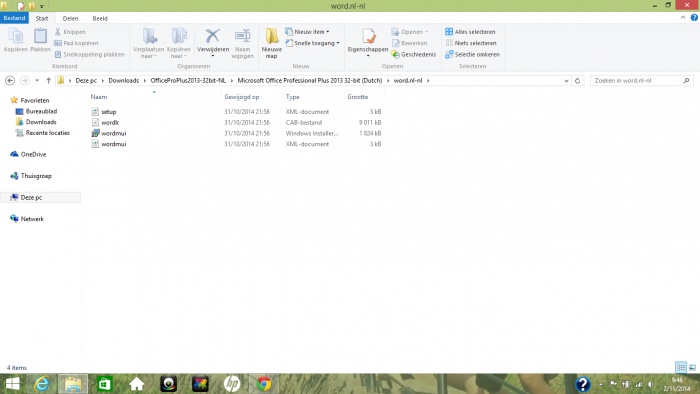Click the Plakken clipboard icon
The width and height of the screenshot is (700, 394).
coord(40,40)
